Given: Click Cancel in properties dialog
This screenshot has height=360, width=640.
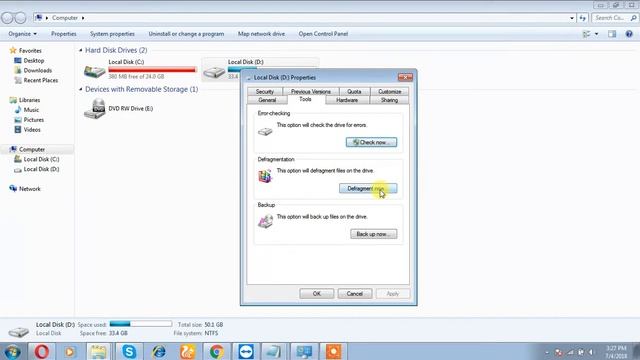Looking at the screenshot, I should 354,293.
